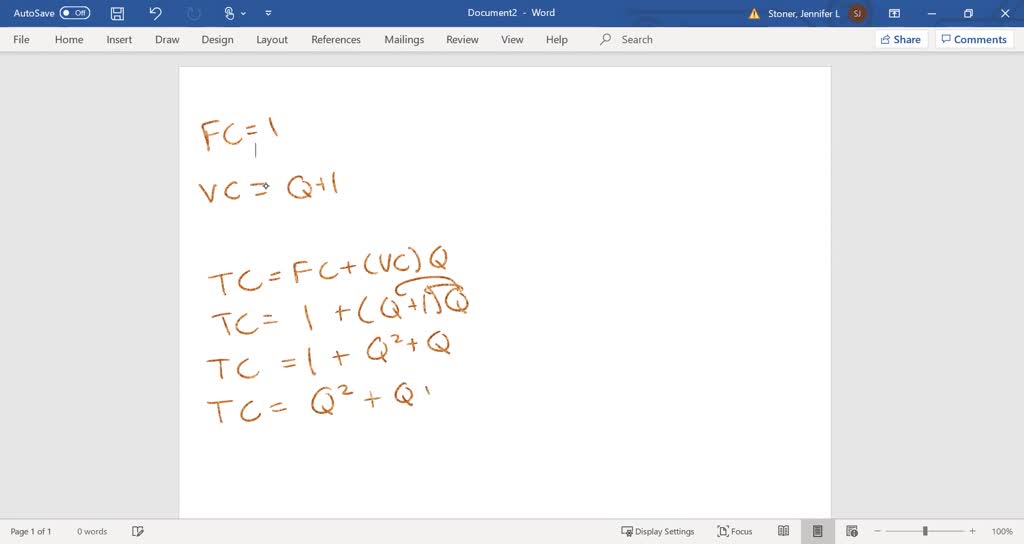Viewport: 1024px width, 544px height.
Task: Zoom in with the plus button
Action: click(x=972, y=532)
